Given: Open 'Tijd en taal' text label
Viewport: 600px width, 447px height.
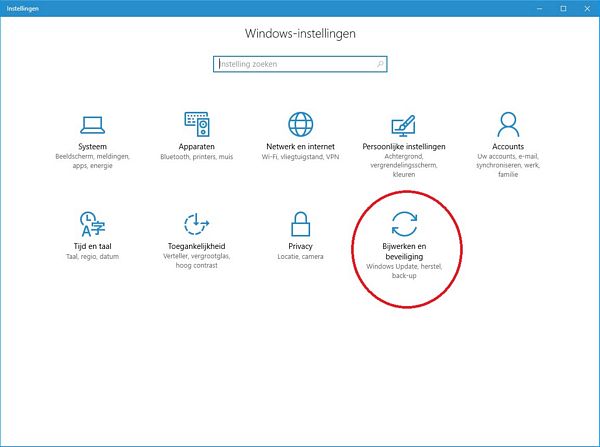Looking at the screenshot, I should [92, 246].
